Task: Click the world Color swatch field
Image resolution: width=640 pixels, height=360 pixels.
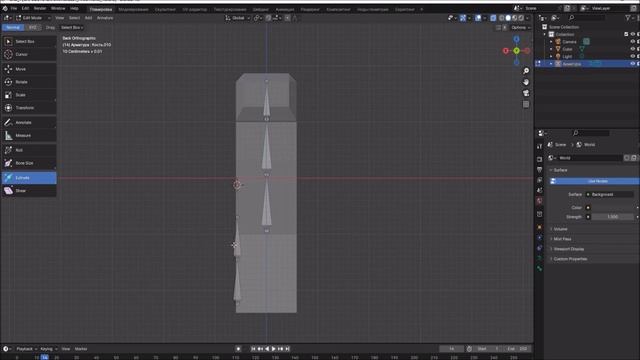Action: [x=612, y=208]
